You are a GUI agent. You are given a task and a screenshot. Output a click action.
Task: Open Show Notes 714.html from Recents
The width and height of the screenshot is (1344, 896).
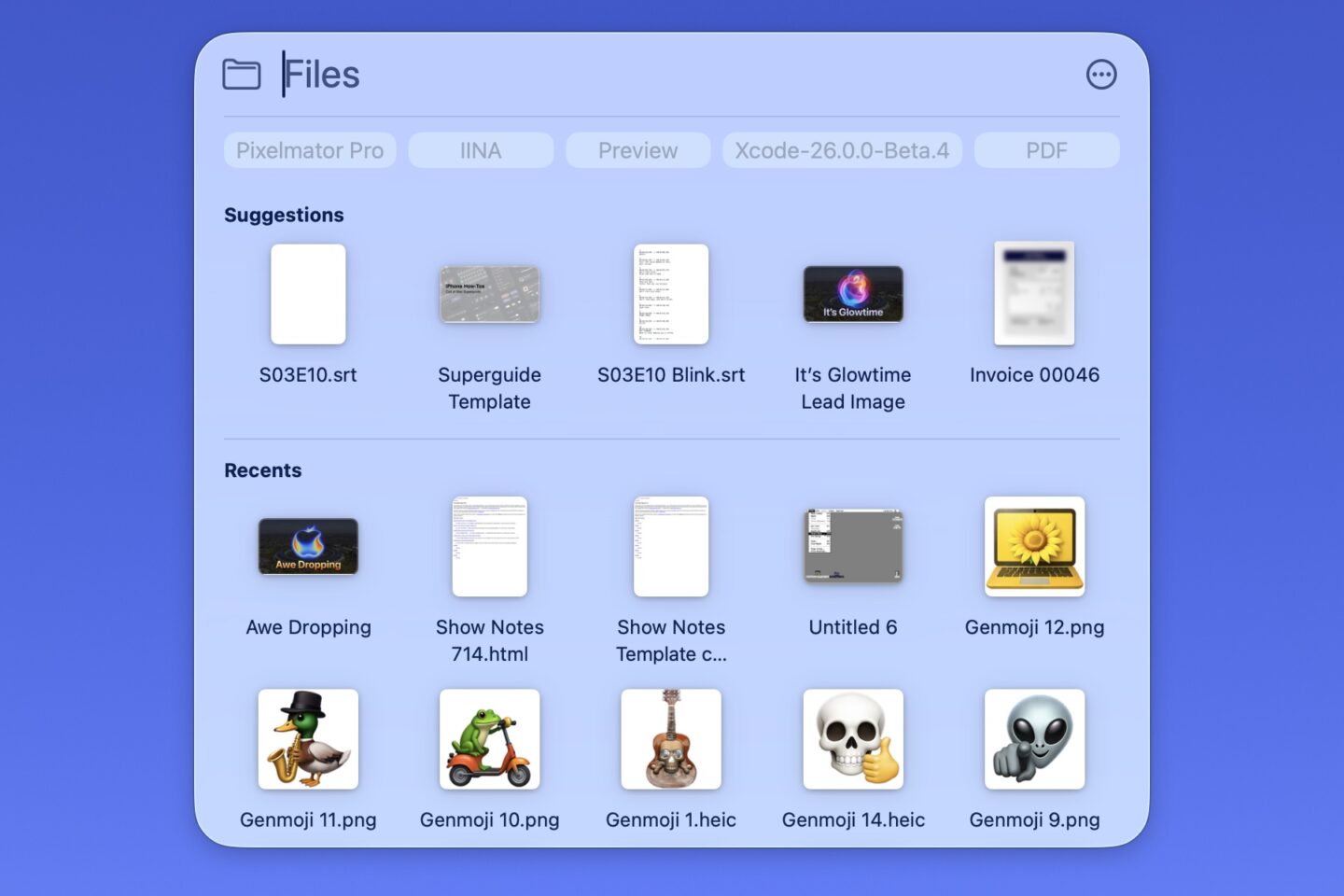coord(489,548)
